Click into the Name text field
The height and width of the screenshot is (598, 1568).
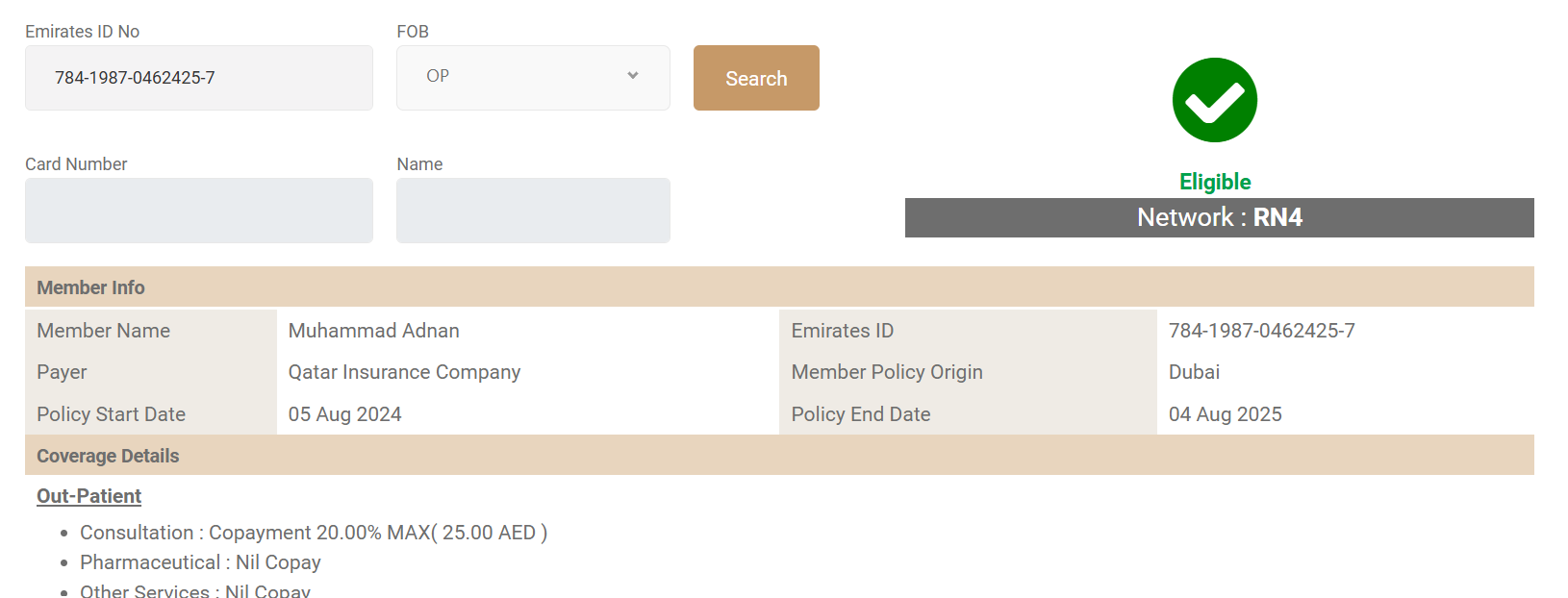[x=533, y=211]
